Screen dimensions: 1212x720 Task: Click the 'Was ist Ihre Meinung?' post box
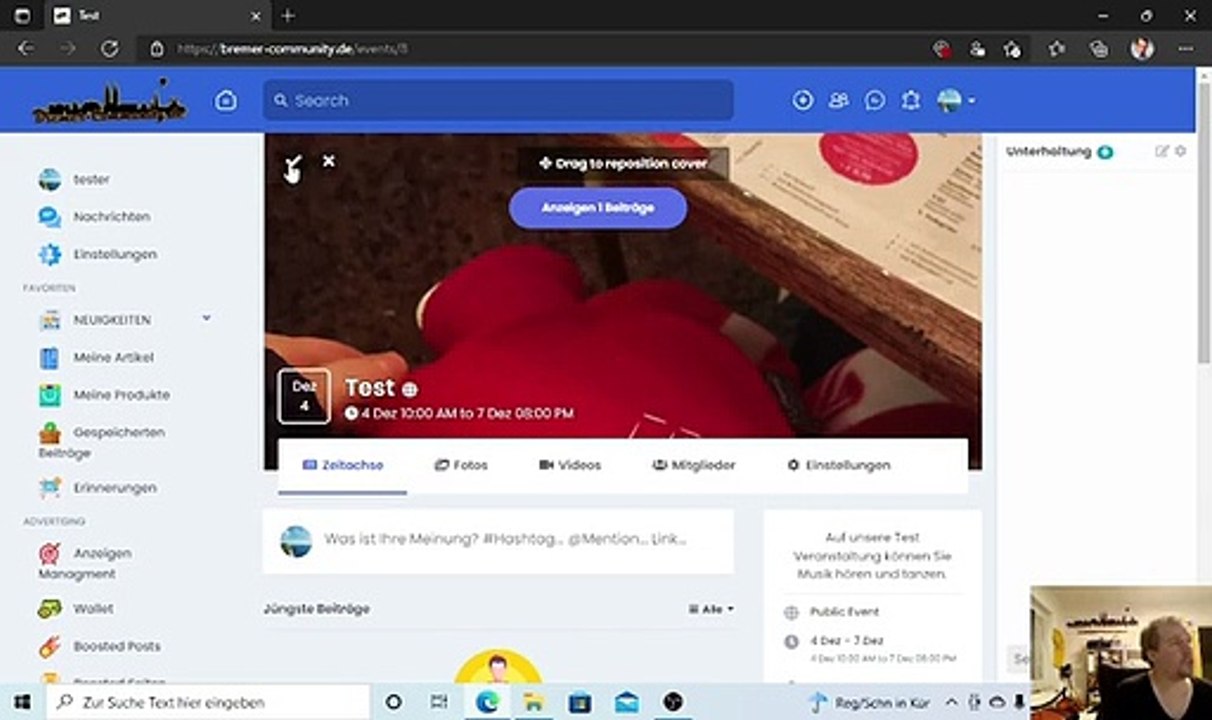tap(505, 539)
